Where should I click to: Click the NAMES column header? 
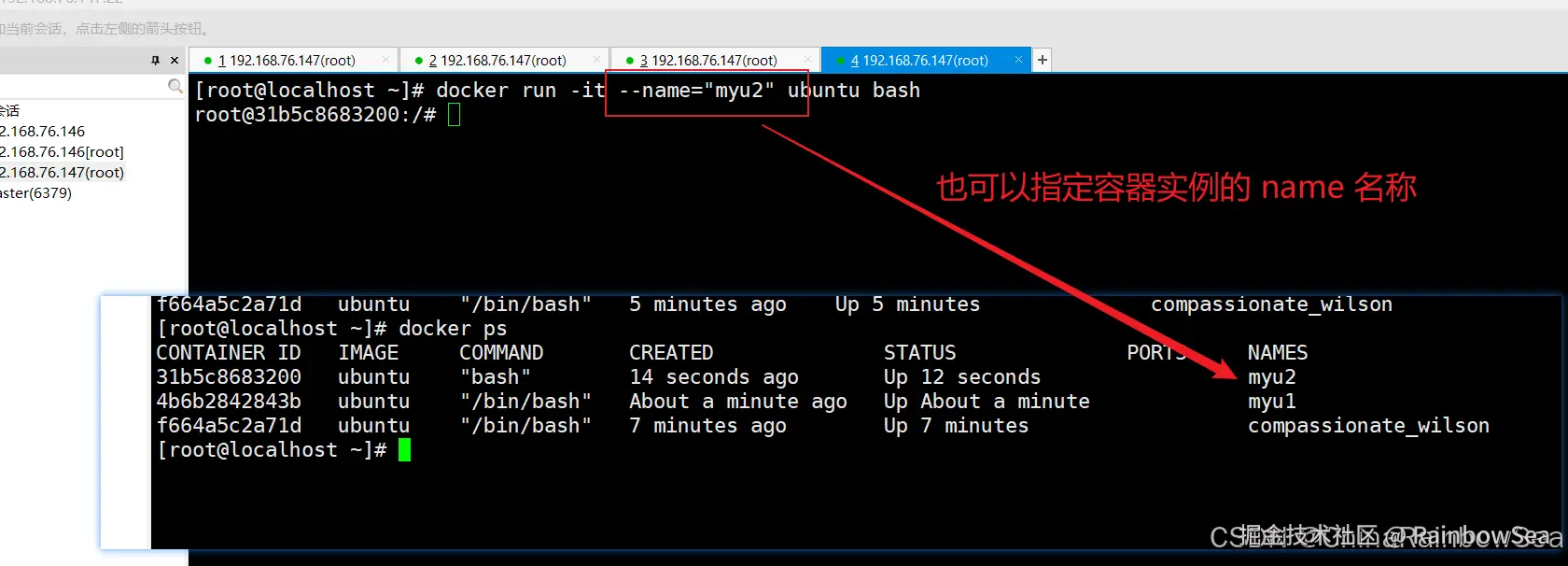1278,353
